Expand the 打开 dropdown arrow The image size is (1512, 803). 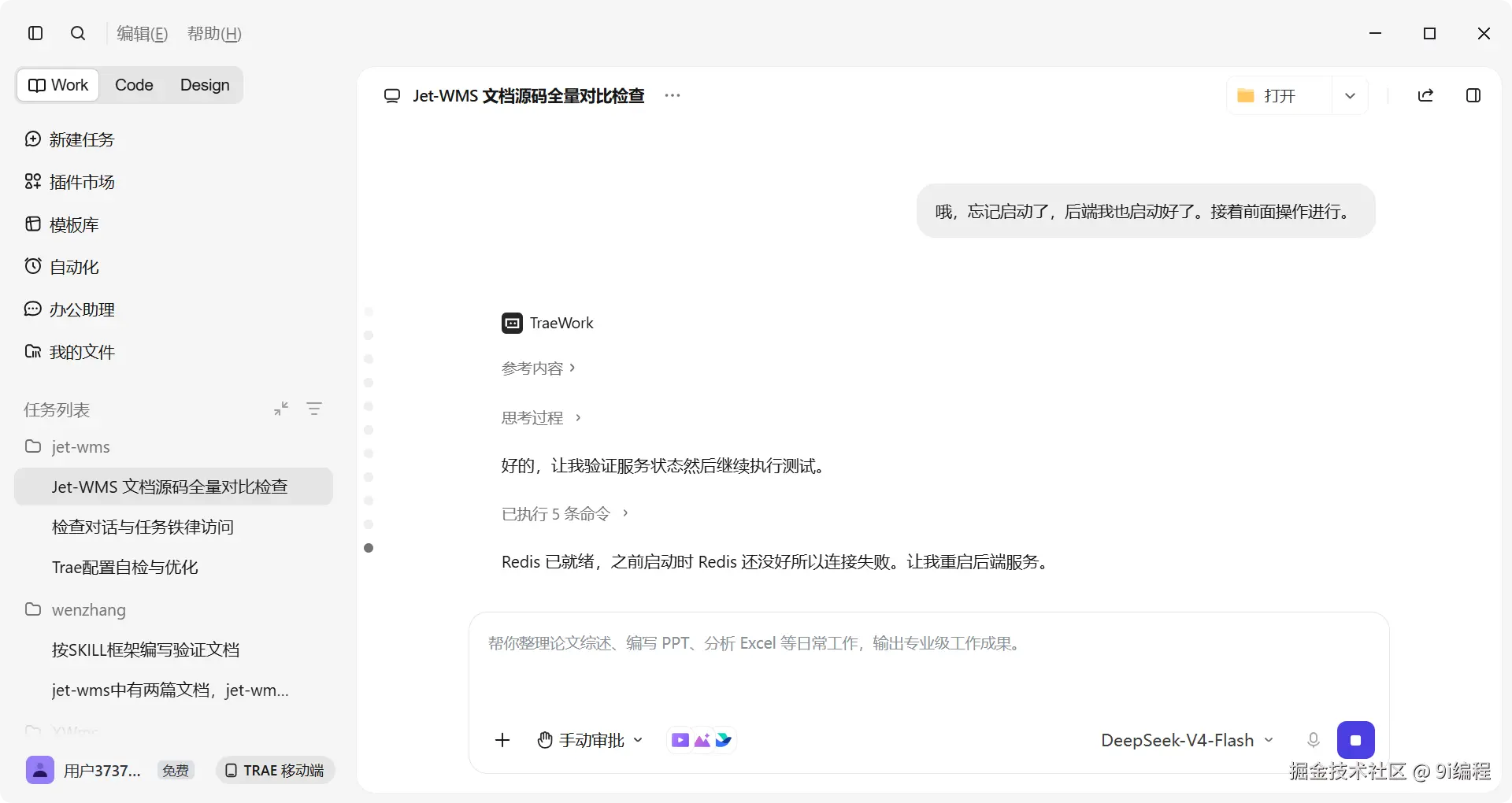(1350, 96)
